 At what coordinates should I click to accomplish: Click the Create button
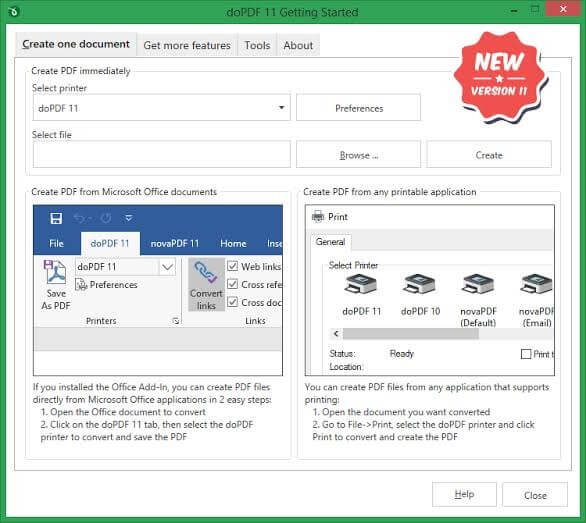point(489,155)
